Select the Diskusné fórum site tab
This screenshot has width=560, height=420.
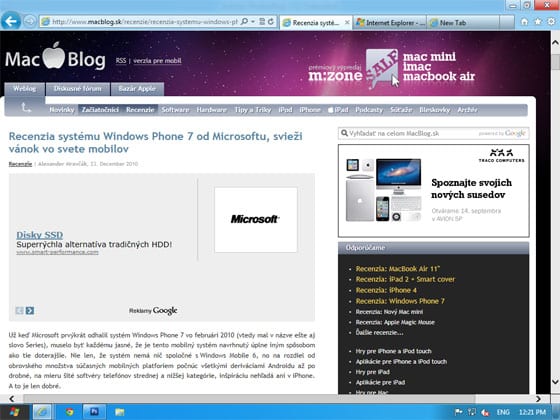(x=78, y=89)
